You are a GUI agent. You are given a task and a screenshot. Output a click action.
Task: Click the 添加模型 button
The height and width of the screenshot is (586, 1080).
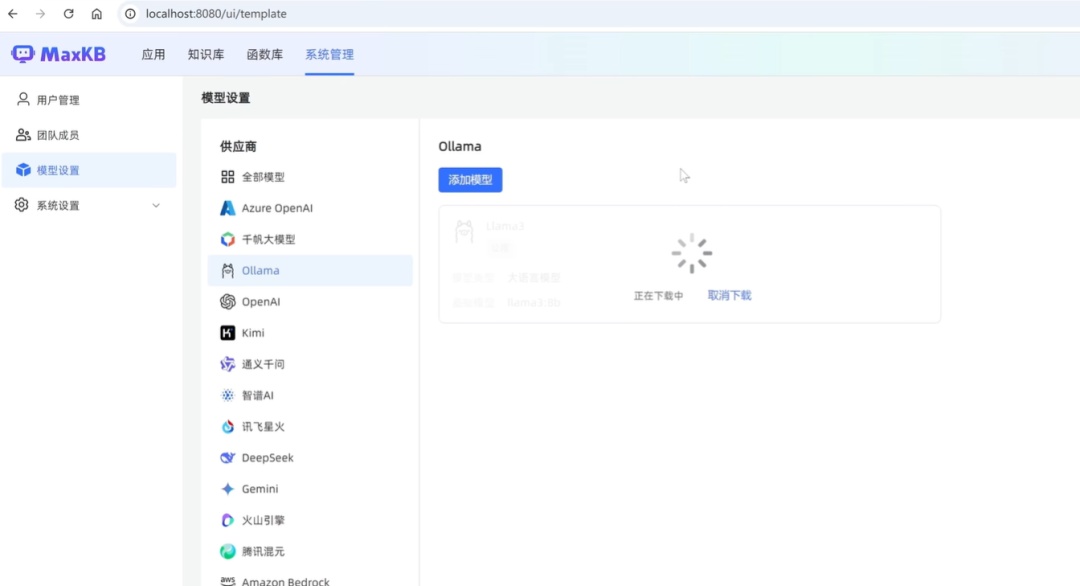[x=470, y=180]
